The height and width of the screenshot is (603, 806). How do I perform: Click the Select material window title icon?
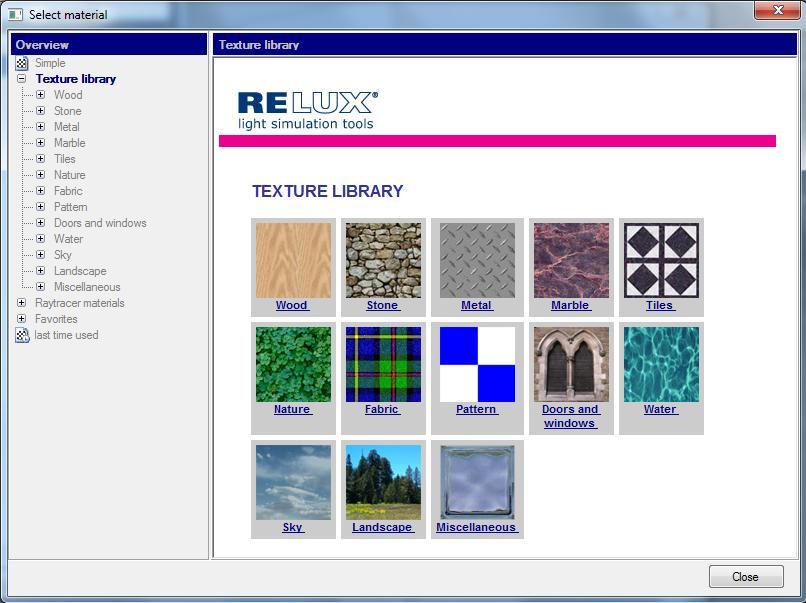[x=15, y=14]
